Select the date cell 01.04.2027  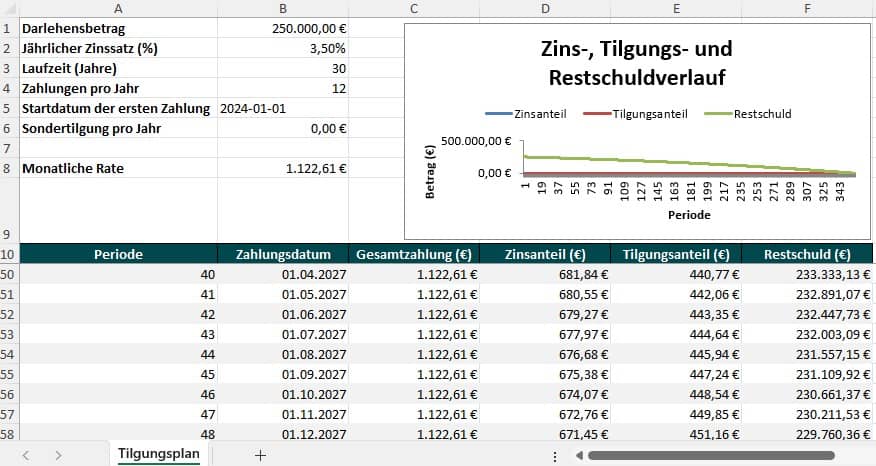pyautogui.click(x=283, y=274)
